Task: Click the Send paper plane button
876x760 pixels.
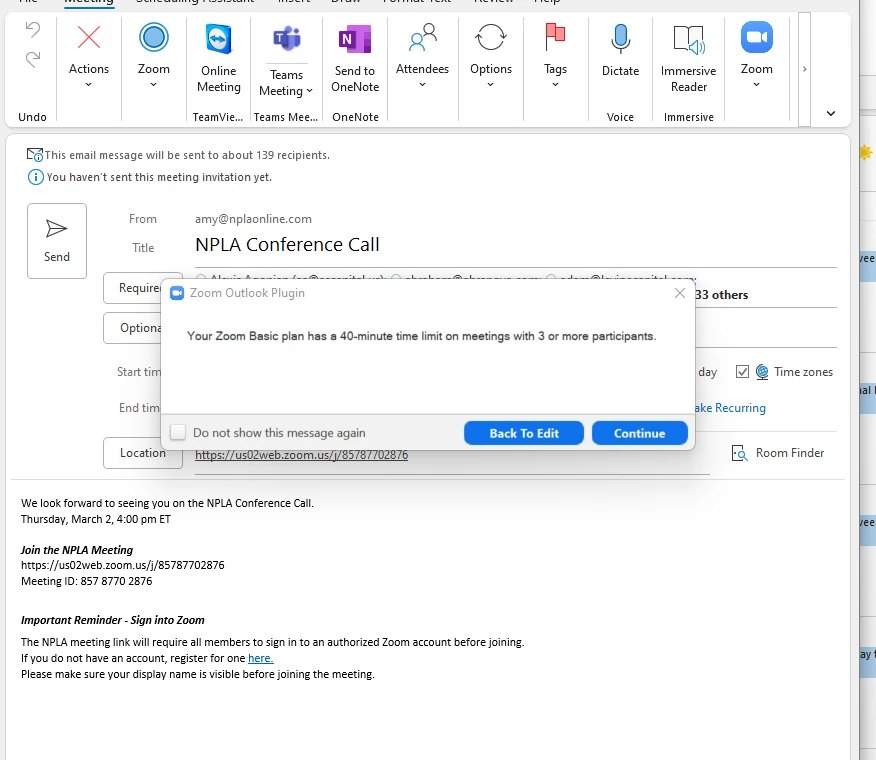Action: (x=56, y=241)
